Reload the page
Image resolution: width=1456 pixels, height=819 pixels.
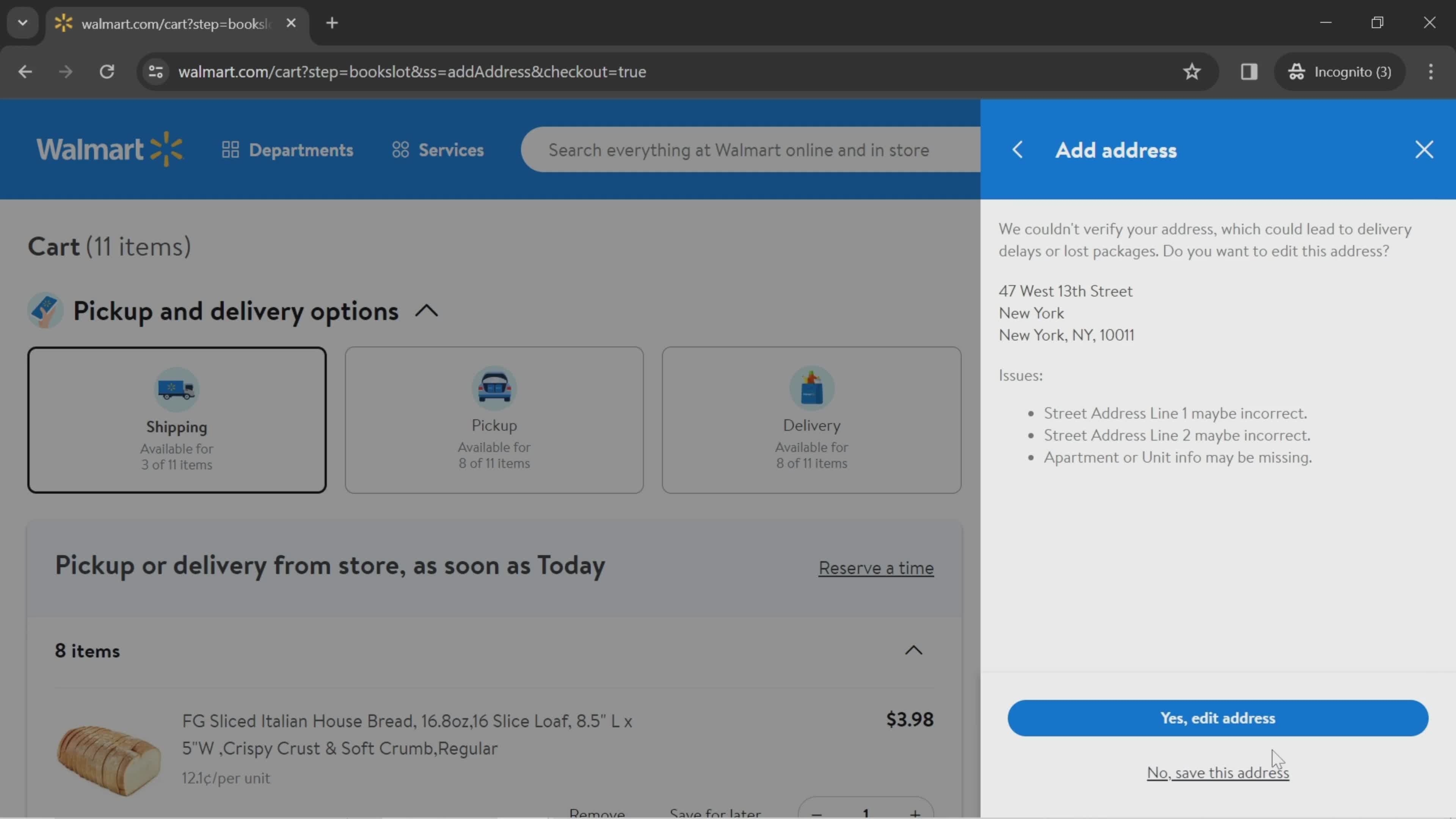click(107, 72)
